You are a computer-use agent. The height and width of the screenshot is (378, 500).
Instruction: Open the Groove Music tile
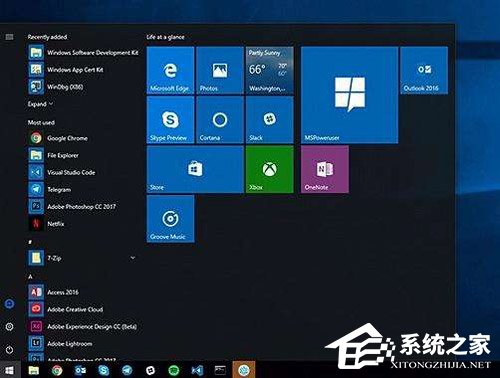tap(170, 219)
